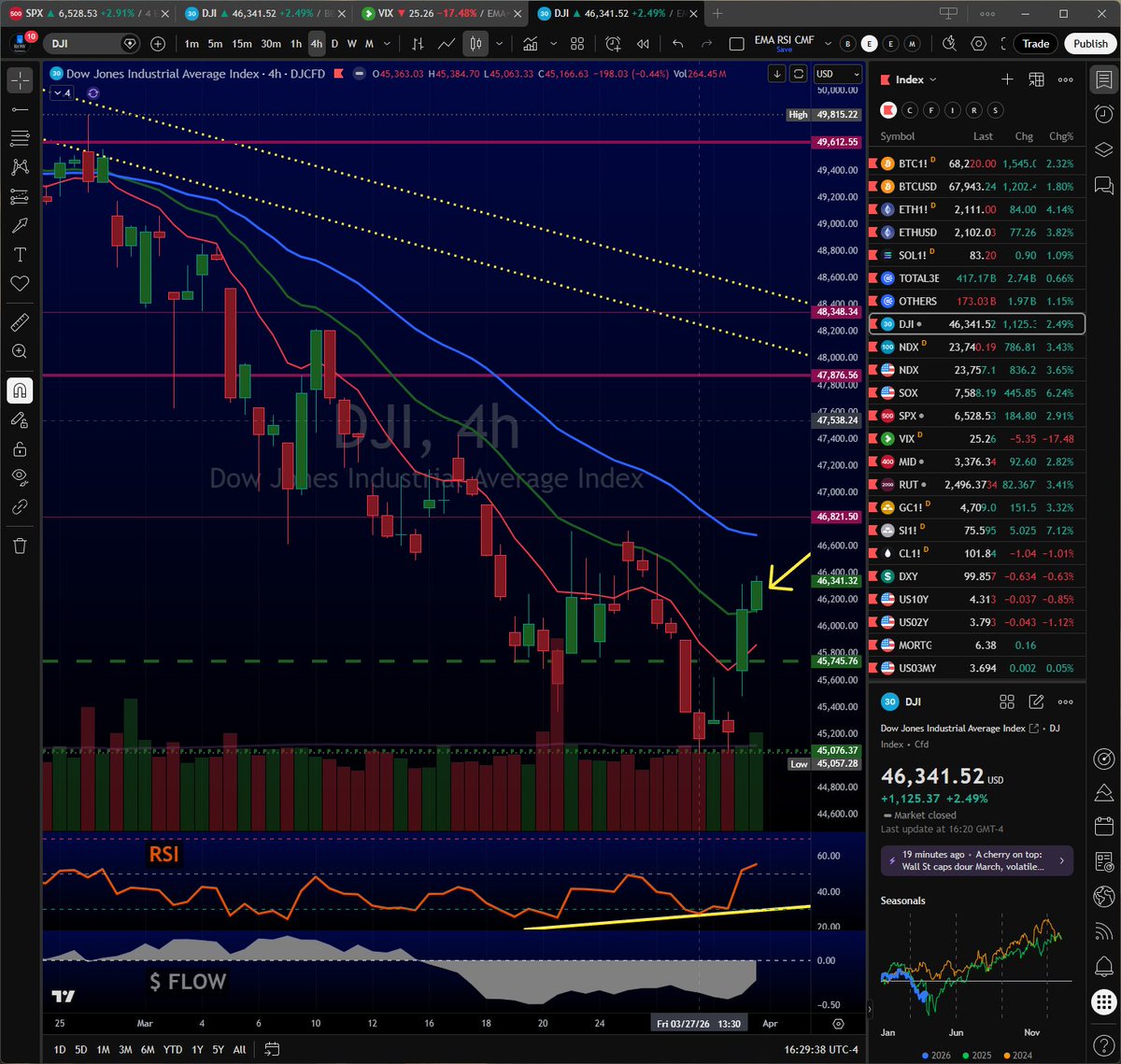Screen dimensions: 1121x1064
Task: Select the red flag color filter
Action: 887,110
